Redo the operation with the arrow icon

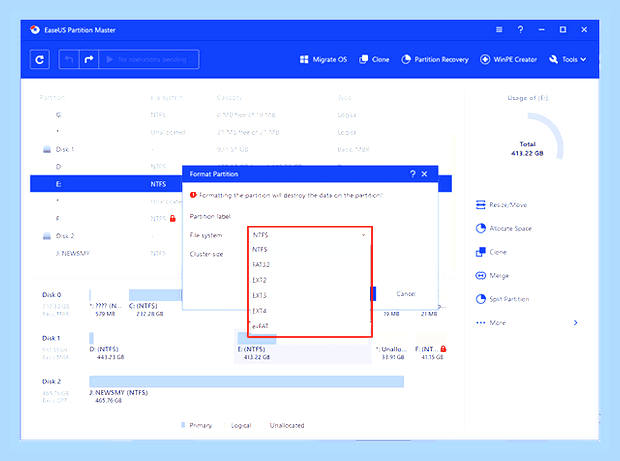(89, 59)
